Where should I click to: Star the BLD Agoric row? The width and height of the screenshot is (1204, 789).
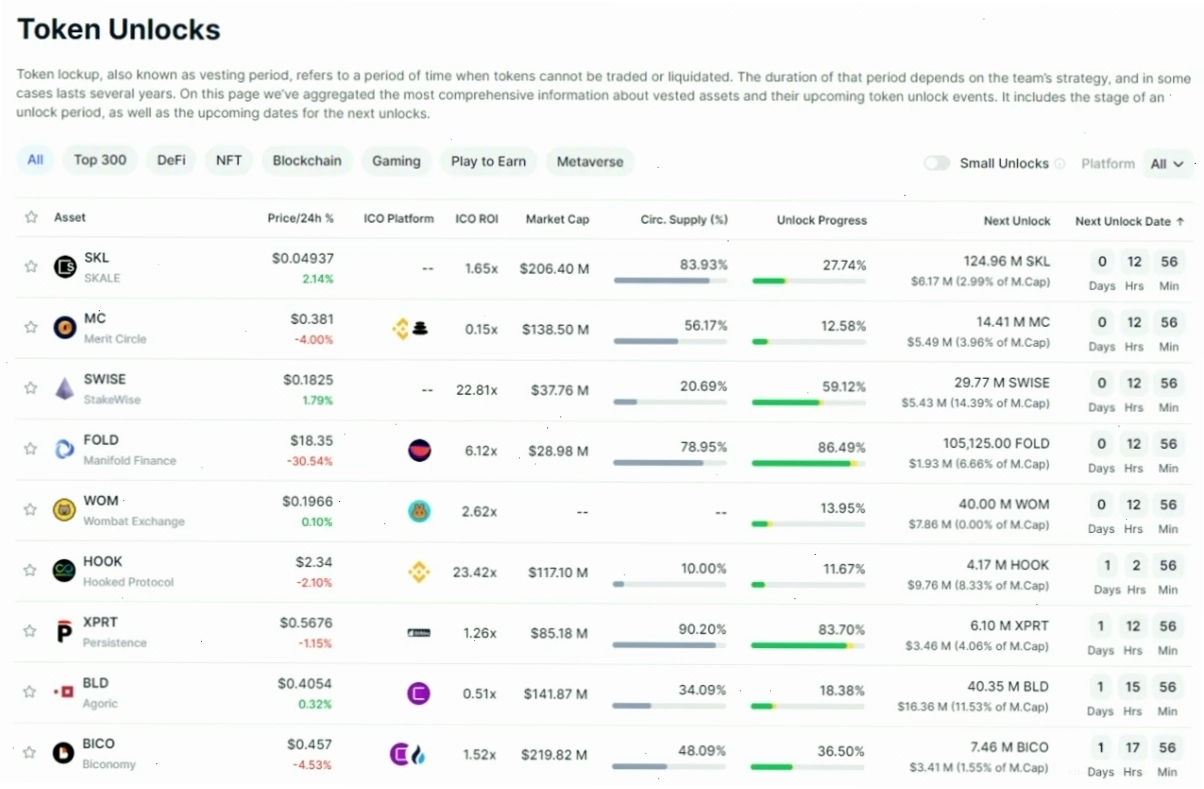click(31, 691)
